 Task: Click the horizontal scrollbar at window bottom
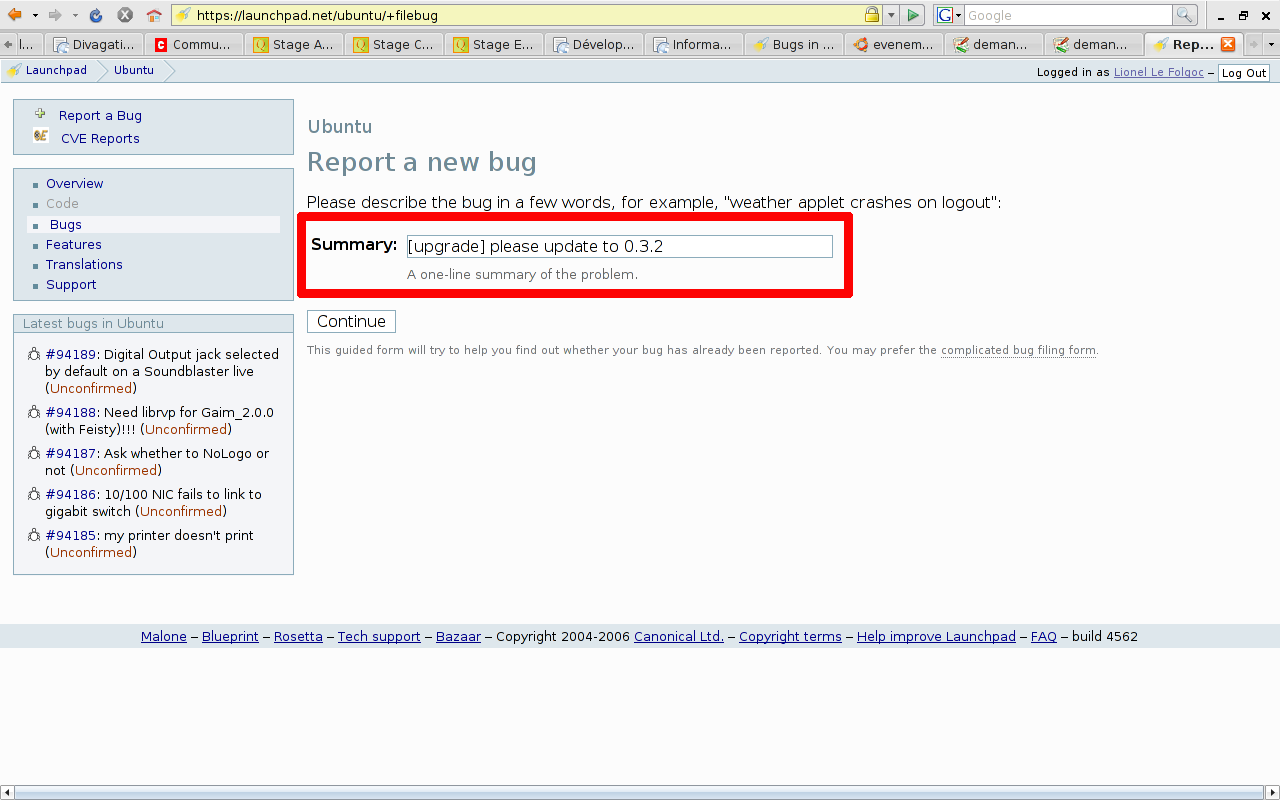pyautogui.click(x=640, y=793)
